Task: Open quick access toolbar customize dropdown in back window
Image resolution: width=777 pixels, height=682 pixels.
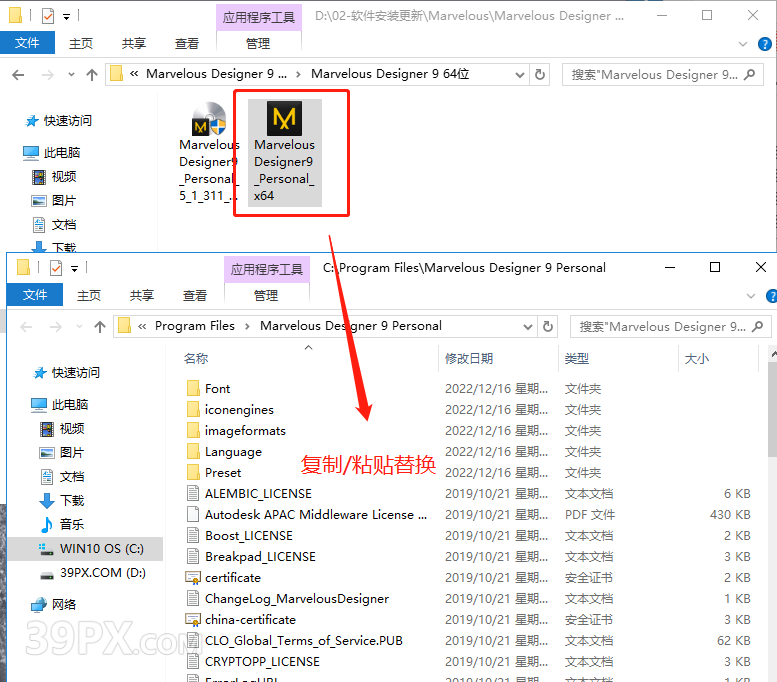Action: [x=66, y=17]
